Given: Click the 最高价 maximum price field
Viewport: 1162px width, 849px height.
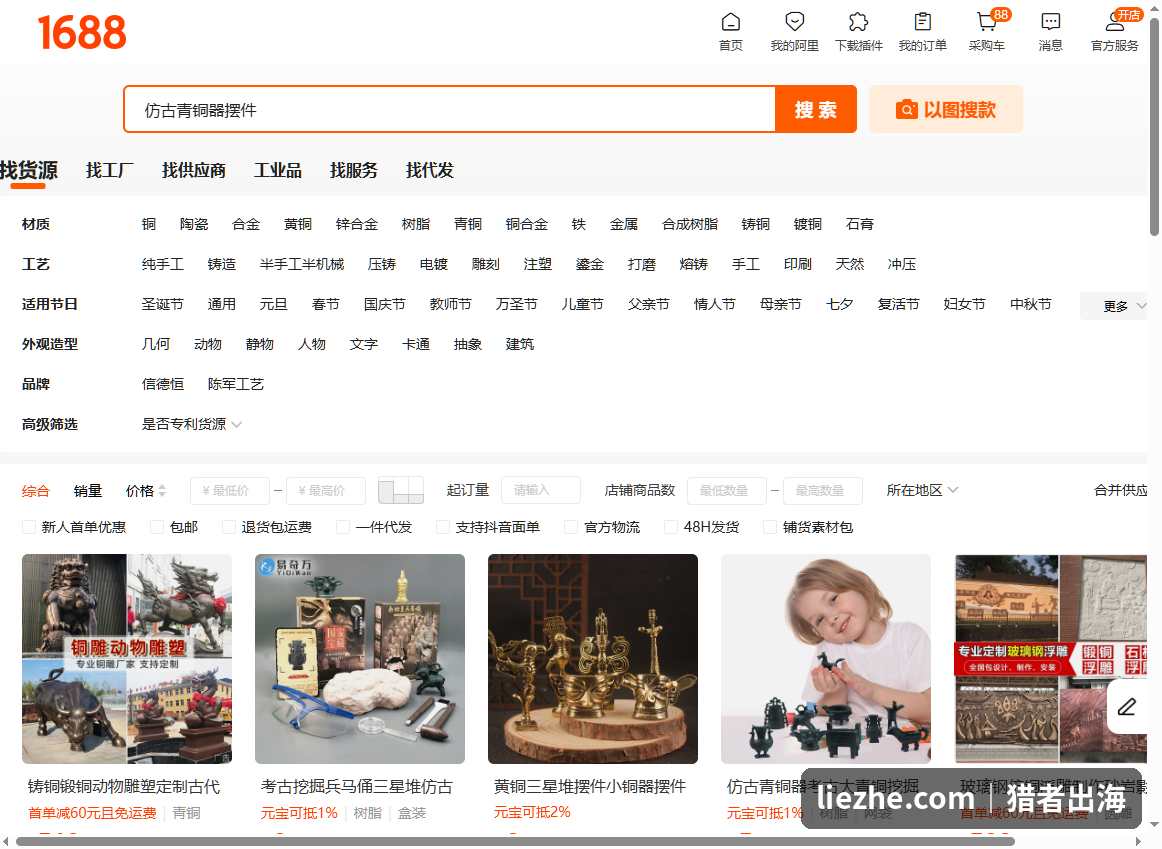Looking at the screenshot, I should [326, 490].
